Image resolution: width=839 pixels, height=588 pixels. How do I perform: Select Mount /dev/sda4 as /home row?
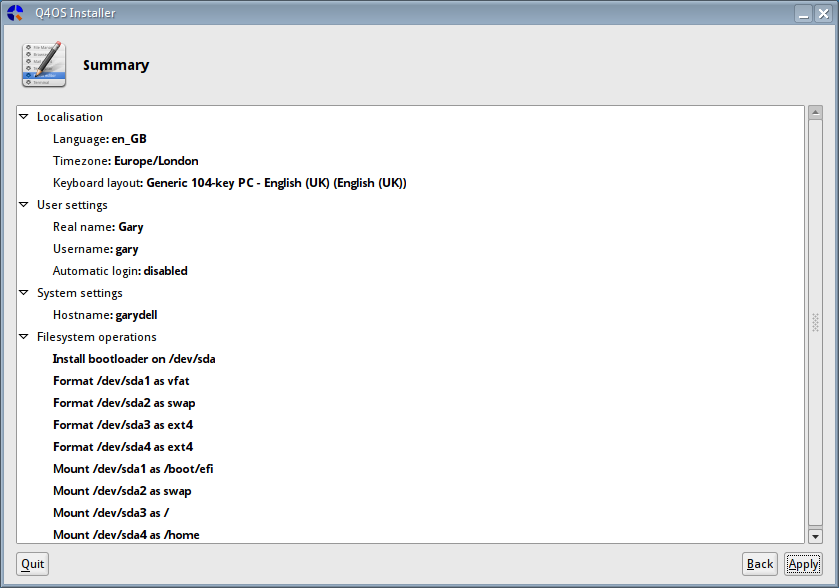(x=126, y=535)
